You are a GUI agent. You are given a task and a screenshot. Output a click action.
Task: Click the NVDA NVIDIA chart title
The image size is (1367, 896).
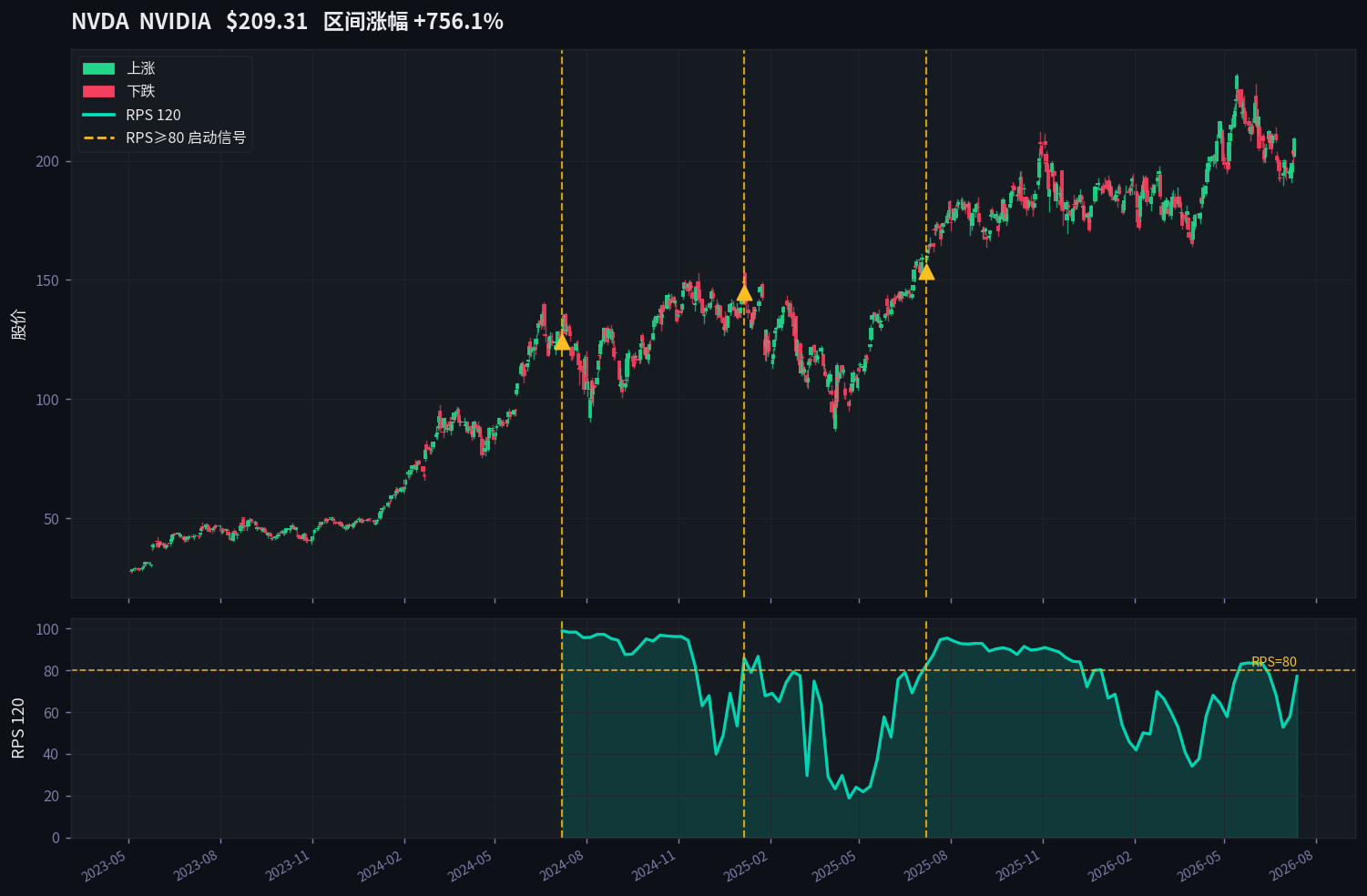[x=141, y=21]
